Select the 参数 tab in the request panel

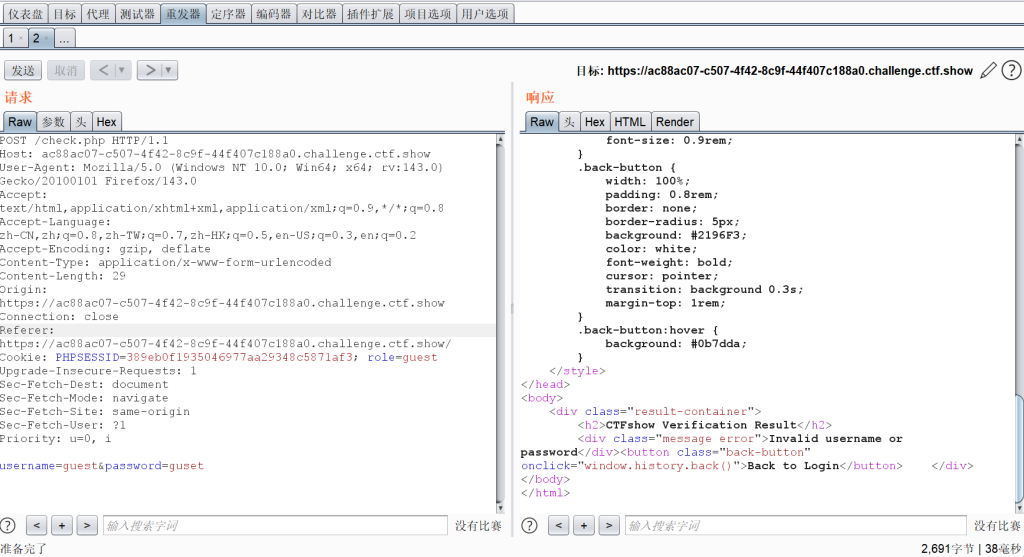point(53,121)
